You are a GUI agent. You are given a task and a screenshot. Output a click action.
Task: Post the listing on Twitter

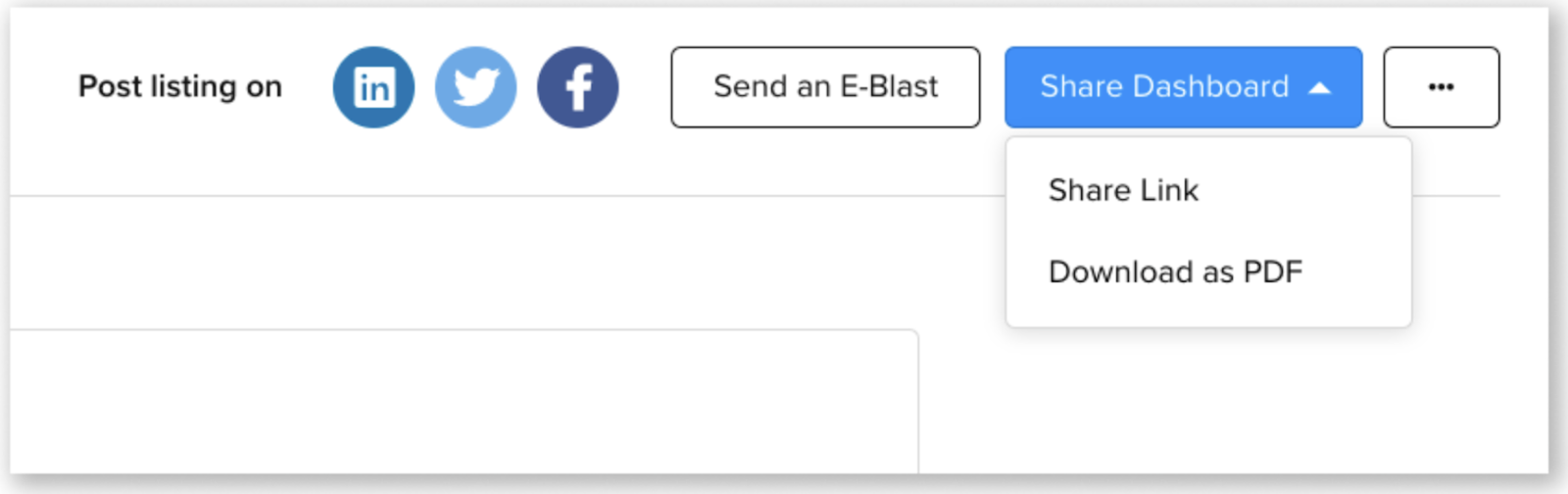475,87
